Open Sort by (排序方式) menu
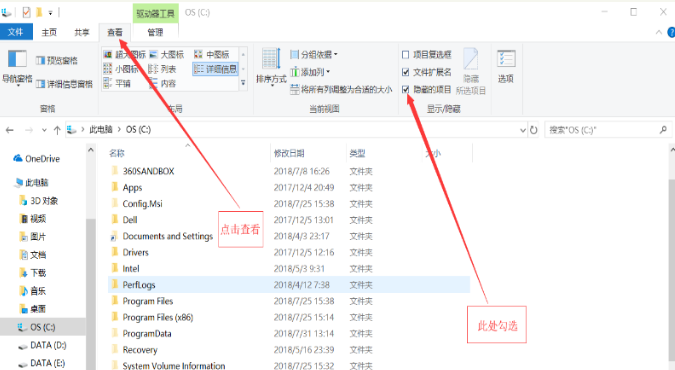This screenshot has width=675, height=370. [x=271, y=68]
